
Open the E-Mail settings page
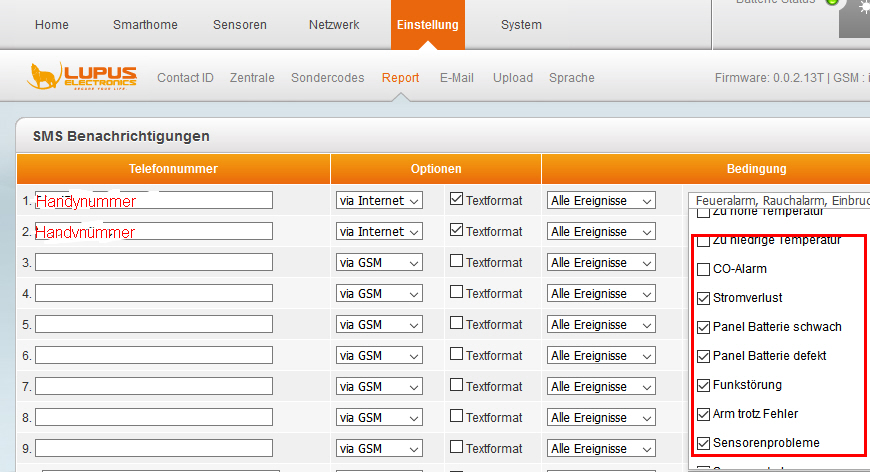[456, 78]
